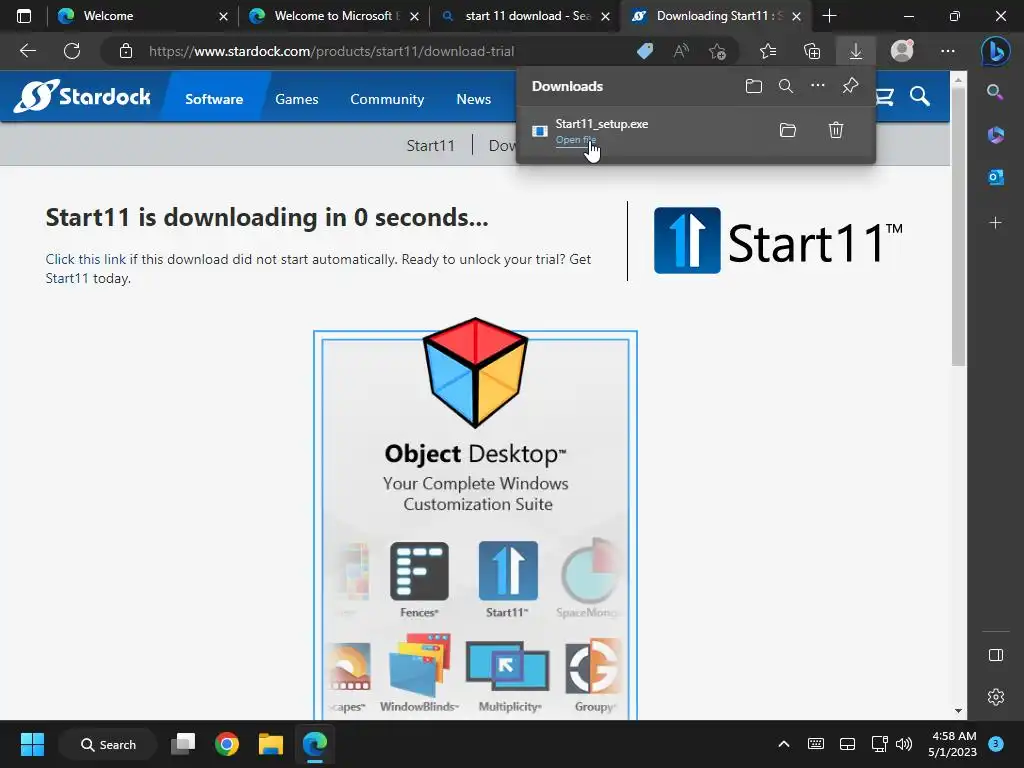Screen dimensions: 1024x768
Task: Search downloads with magnifier icon
Action: tap(786, 86)
